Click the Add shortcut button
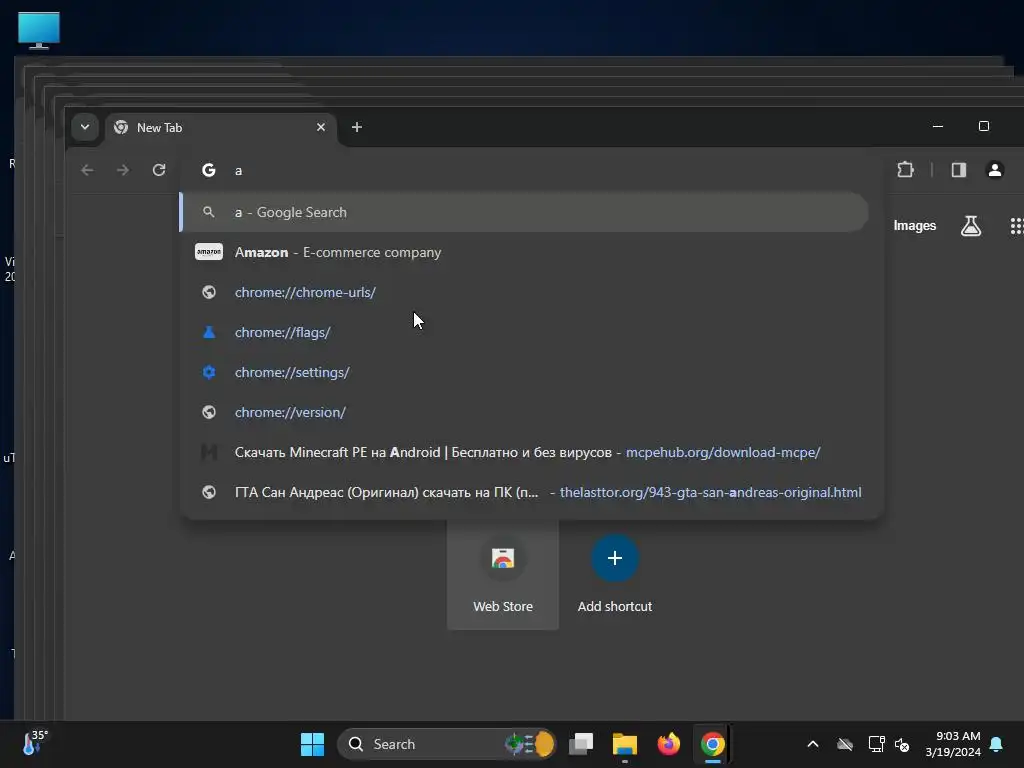Viewport: 1024px width, 768px height. click(615, 575)
